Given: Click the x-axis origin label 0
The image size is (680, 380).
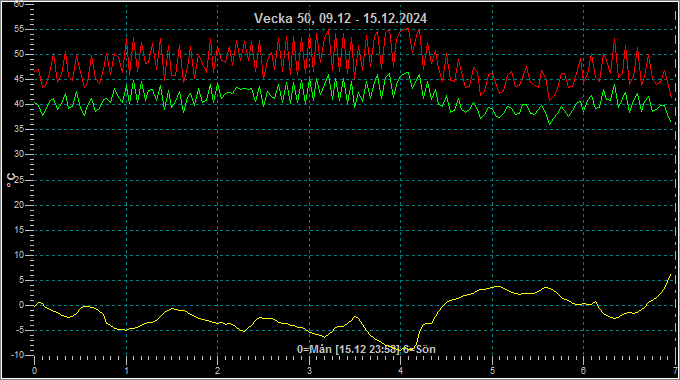Looking at the screenshot, I should [x=35, y=371].
